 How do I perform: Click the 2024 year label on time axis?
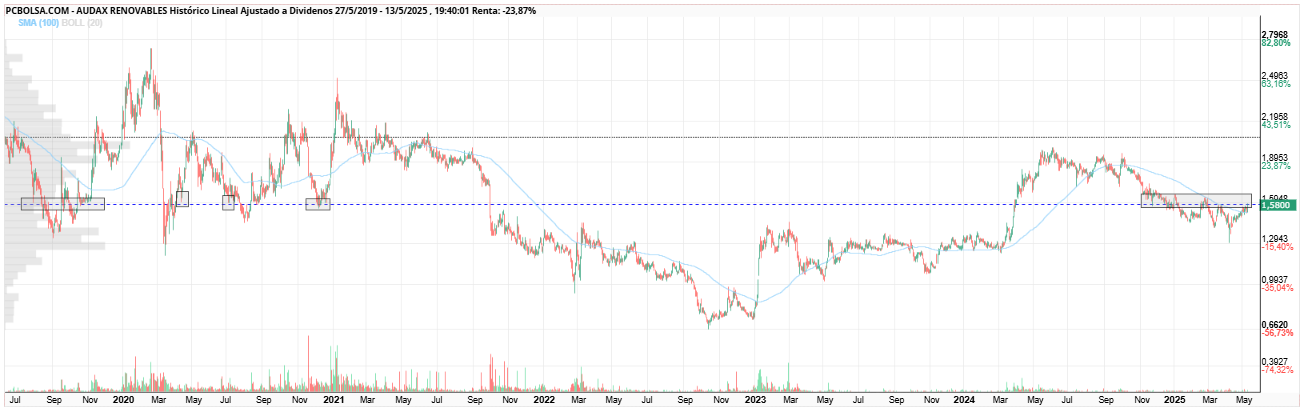964,399
